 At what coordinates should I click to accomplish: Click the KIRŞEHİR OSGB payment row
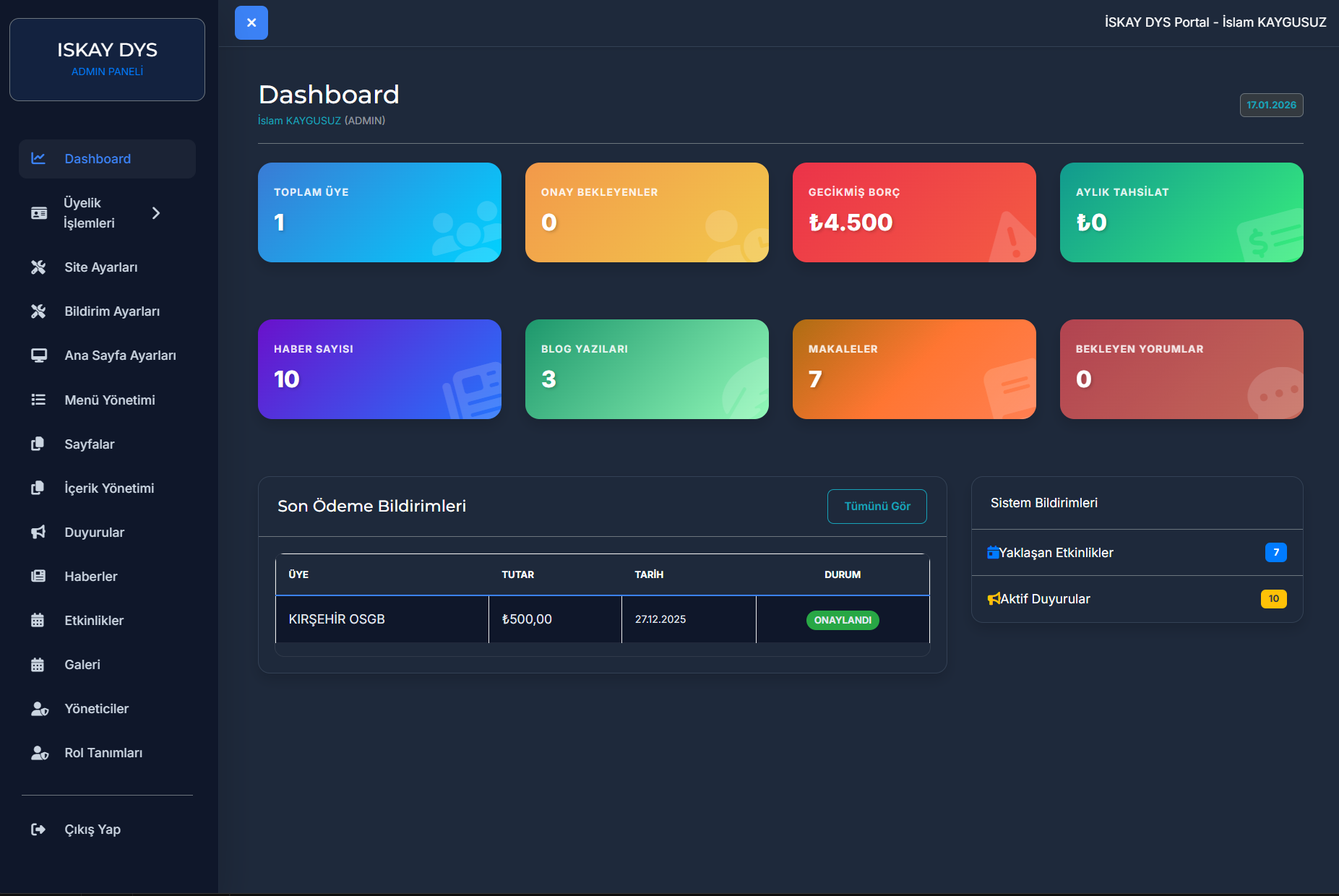(602, 619)
